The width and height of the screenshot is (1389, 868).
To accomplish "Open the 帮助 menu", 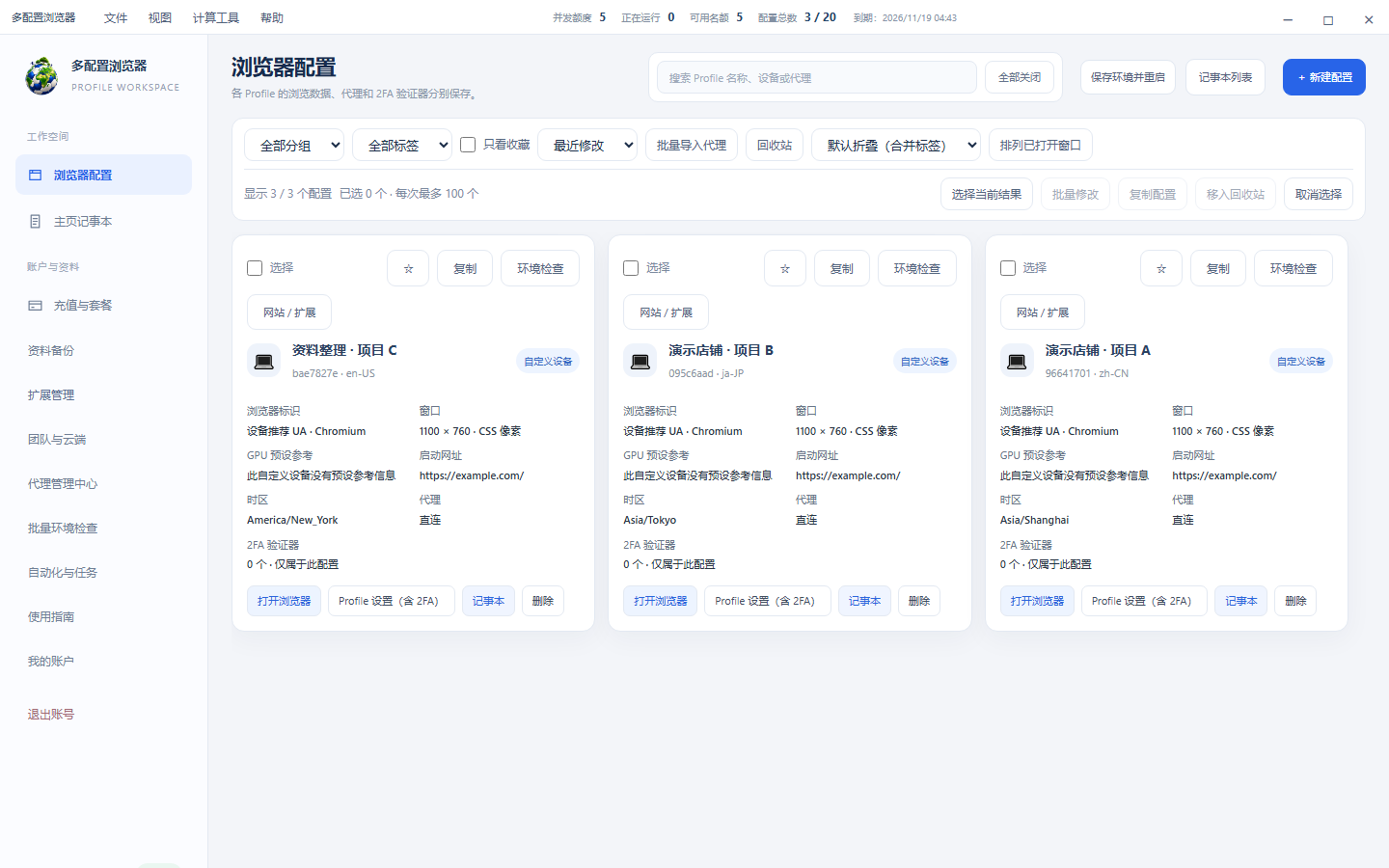I will click(x=272, y=17).
